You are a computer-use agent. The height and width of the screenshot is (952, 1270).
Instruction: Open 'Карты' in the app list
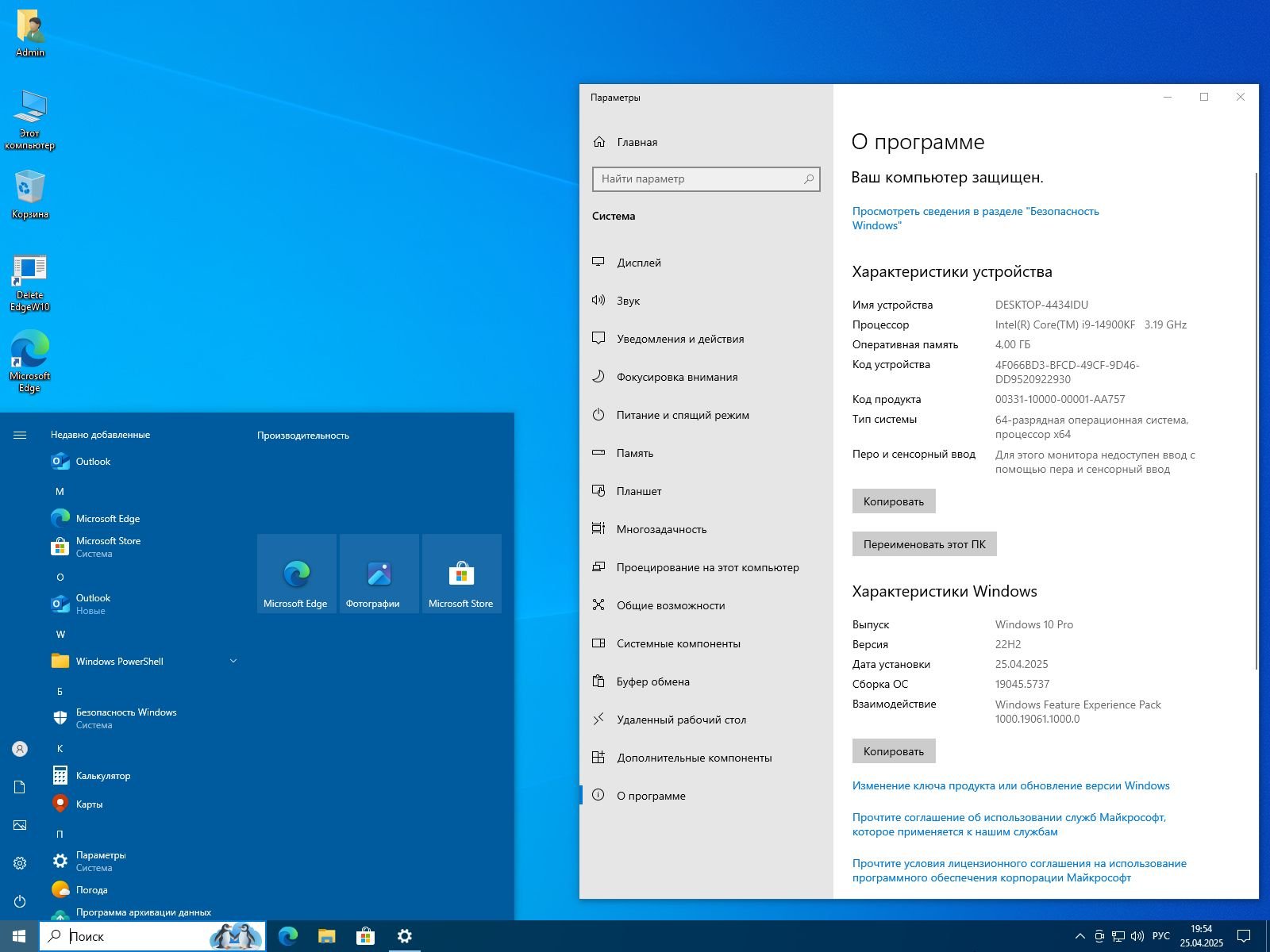click(144, 804)
